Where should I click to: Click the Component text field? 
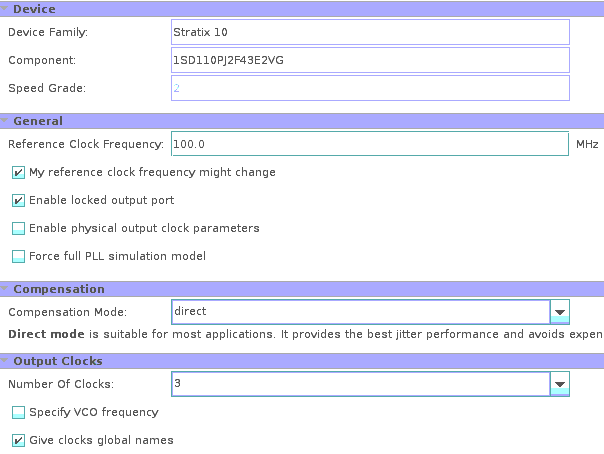click(370, 60)
